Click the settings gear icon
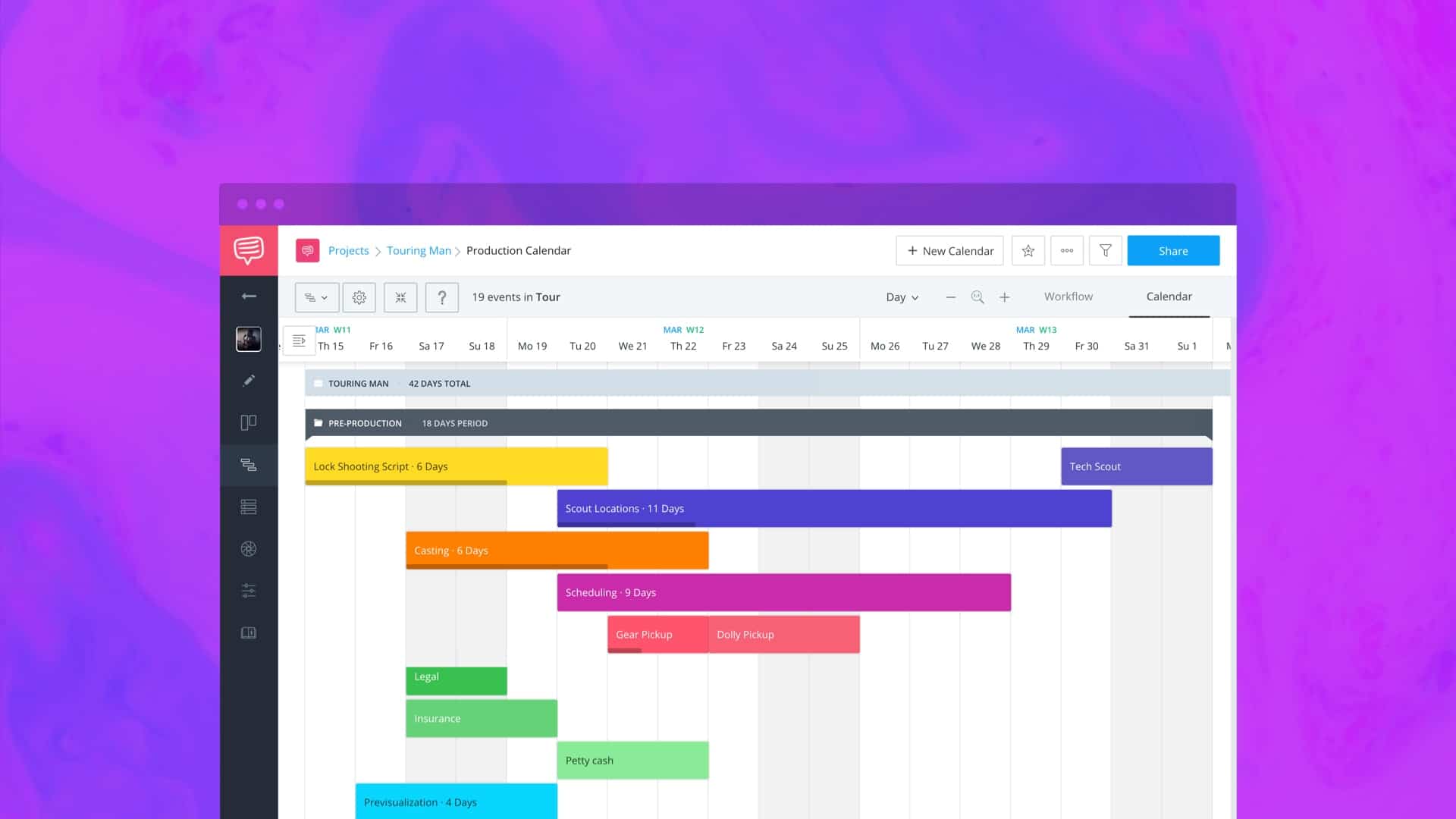 (358, 297)
